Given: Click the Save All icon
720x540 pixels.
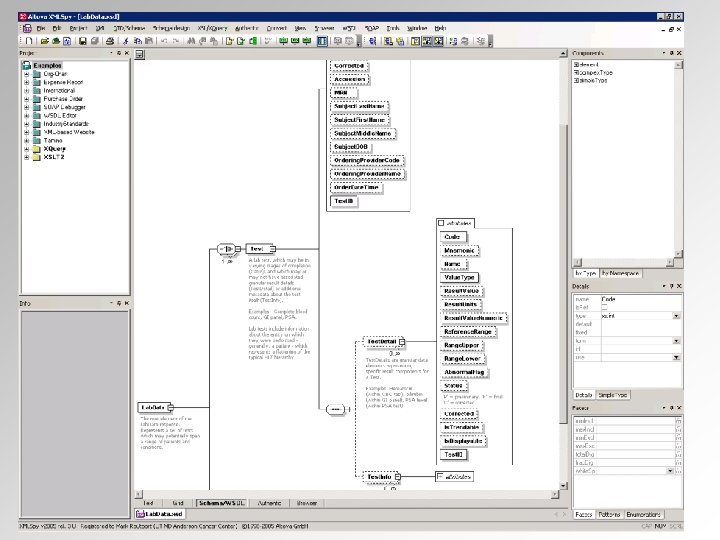Looking at the screenshot, I should [x=95, y=41].
